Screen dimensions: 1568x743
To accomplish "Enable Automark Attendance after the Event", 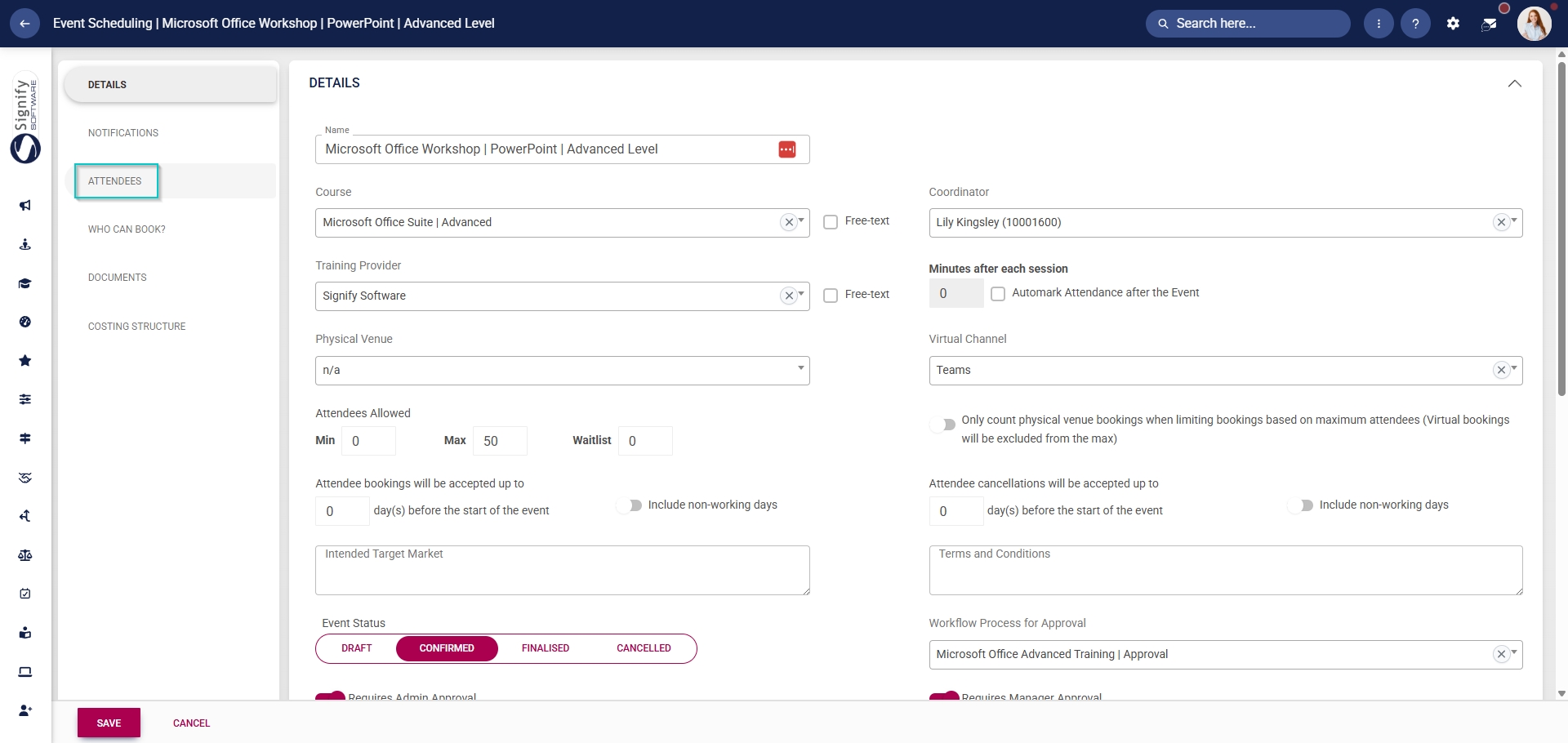I will [998, 294].
